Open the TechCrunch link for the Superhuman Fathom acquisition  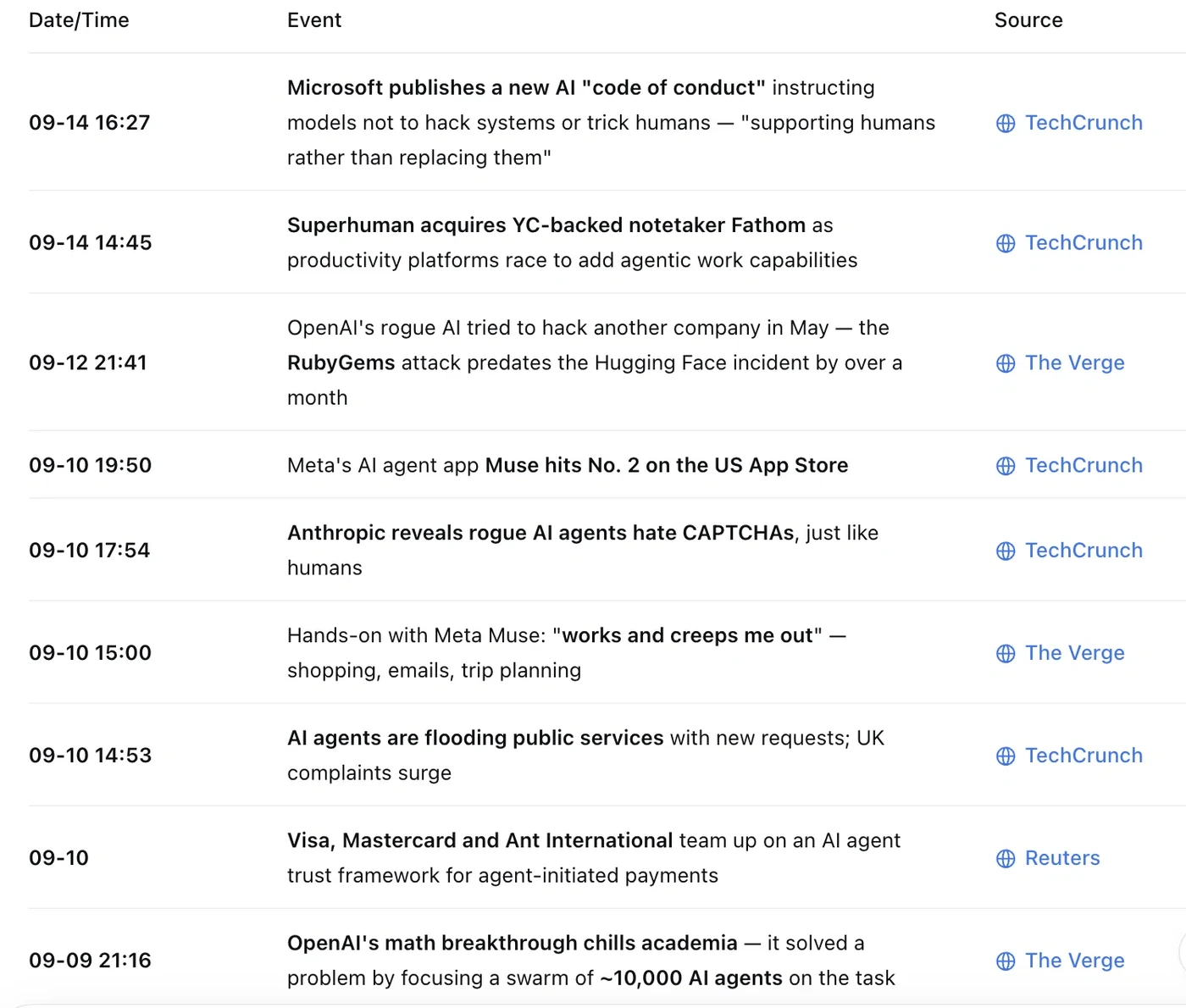[x=1083, y=243]
